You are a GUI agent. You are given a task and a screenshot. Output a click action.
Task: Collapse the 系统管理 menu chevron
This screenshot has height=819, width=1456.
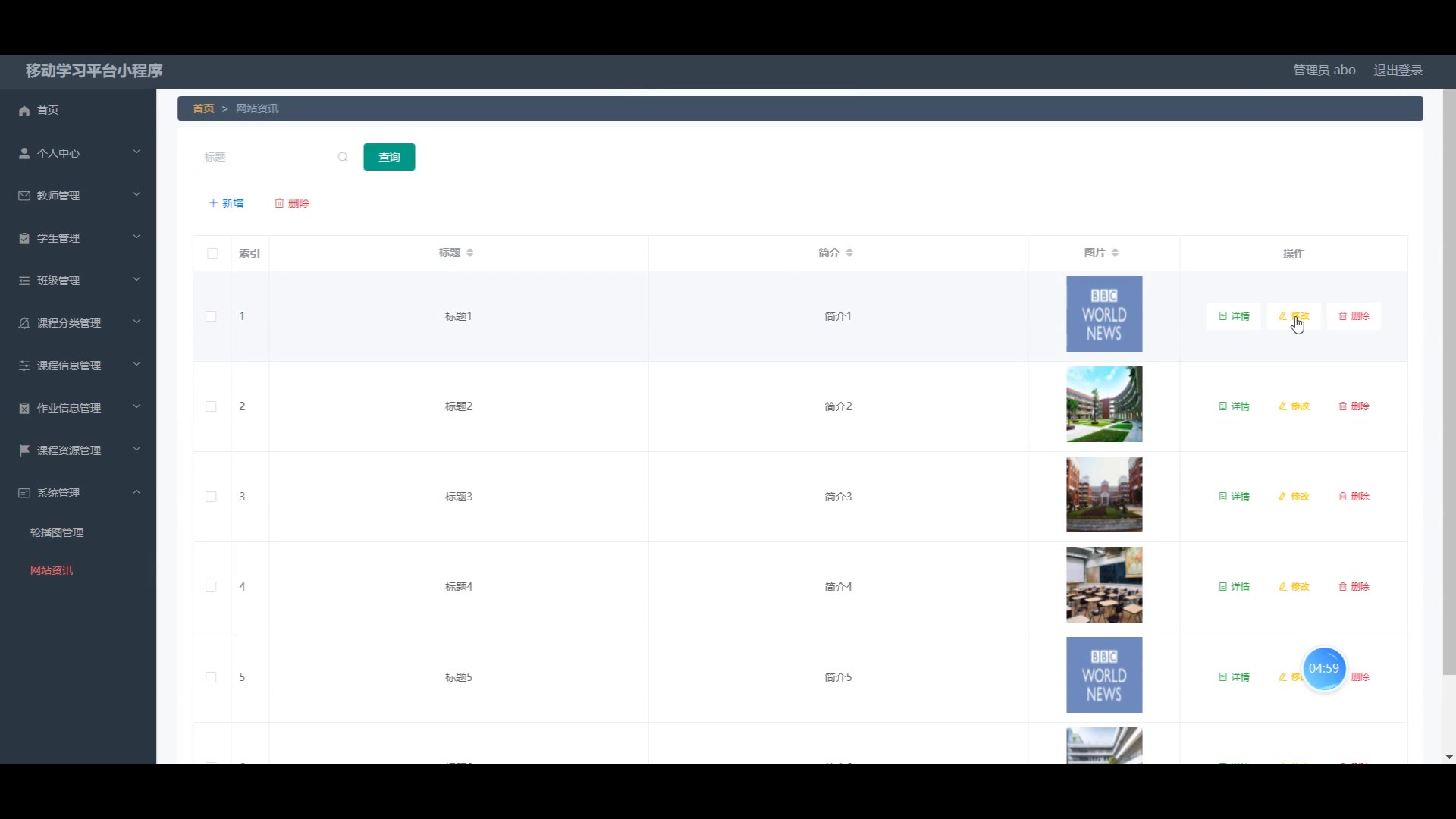(x=136, y=492)
